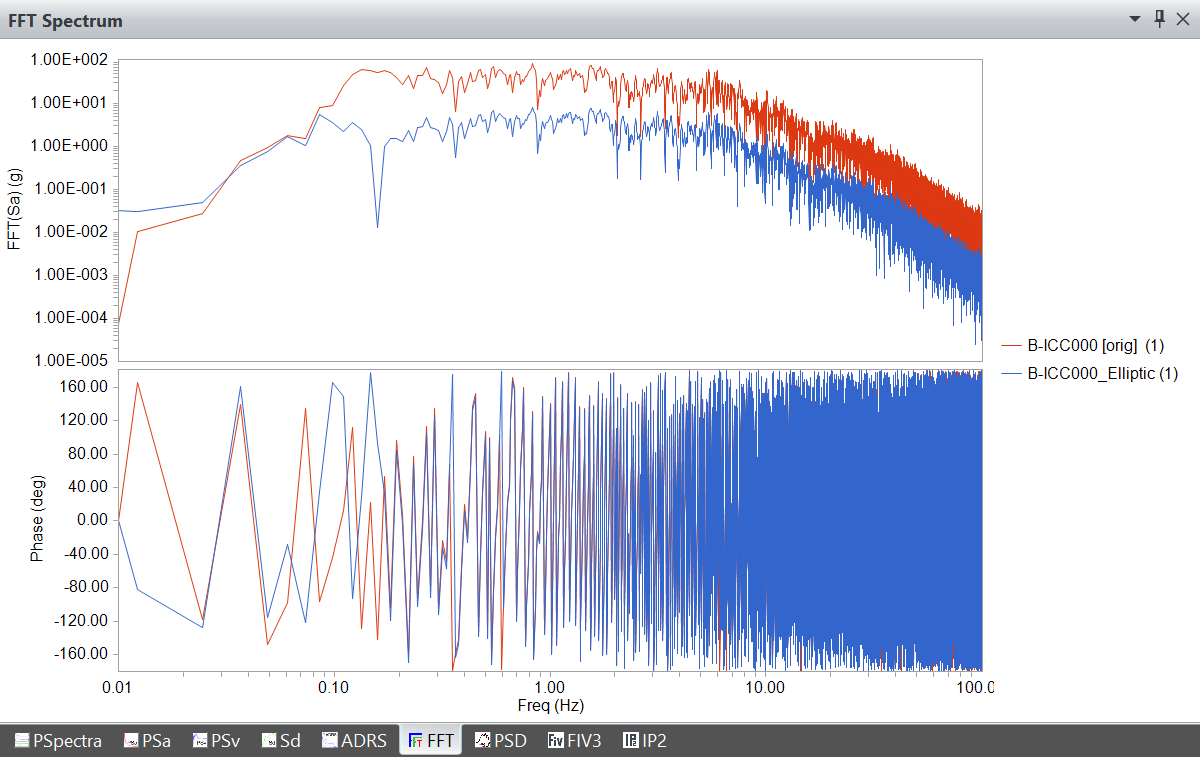Switch to the PSpectra tab
1200x757 pixels.
coord(58,741)
